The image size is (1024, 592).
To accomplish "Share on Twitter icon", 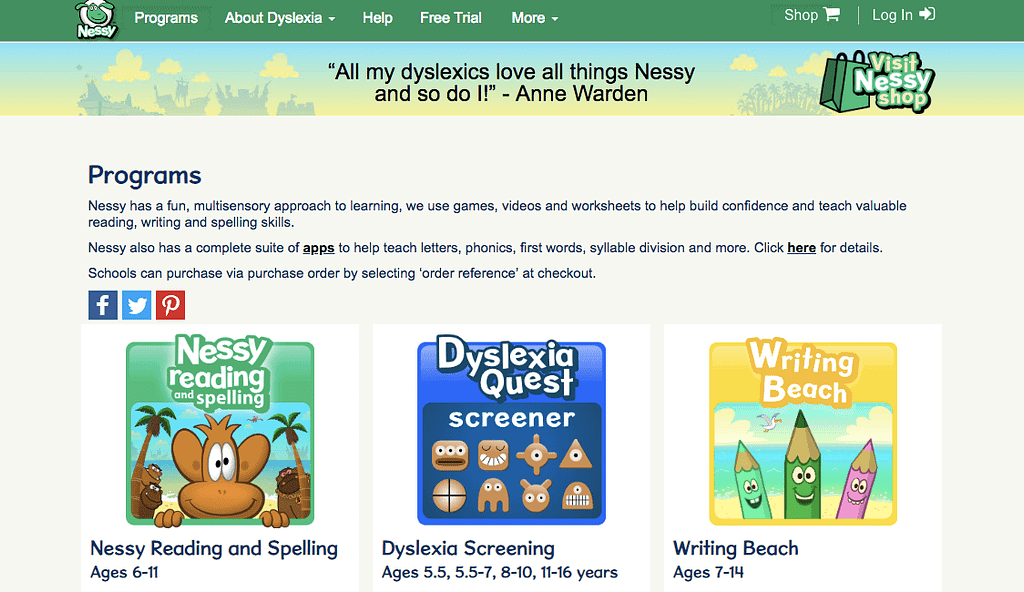I will coord(136,305).
